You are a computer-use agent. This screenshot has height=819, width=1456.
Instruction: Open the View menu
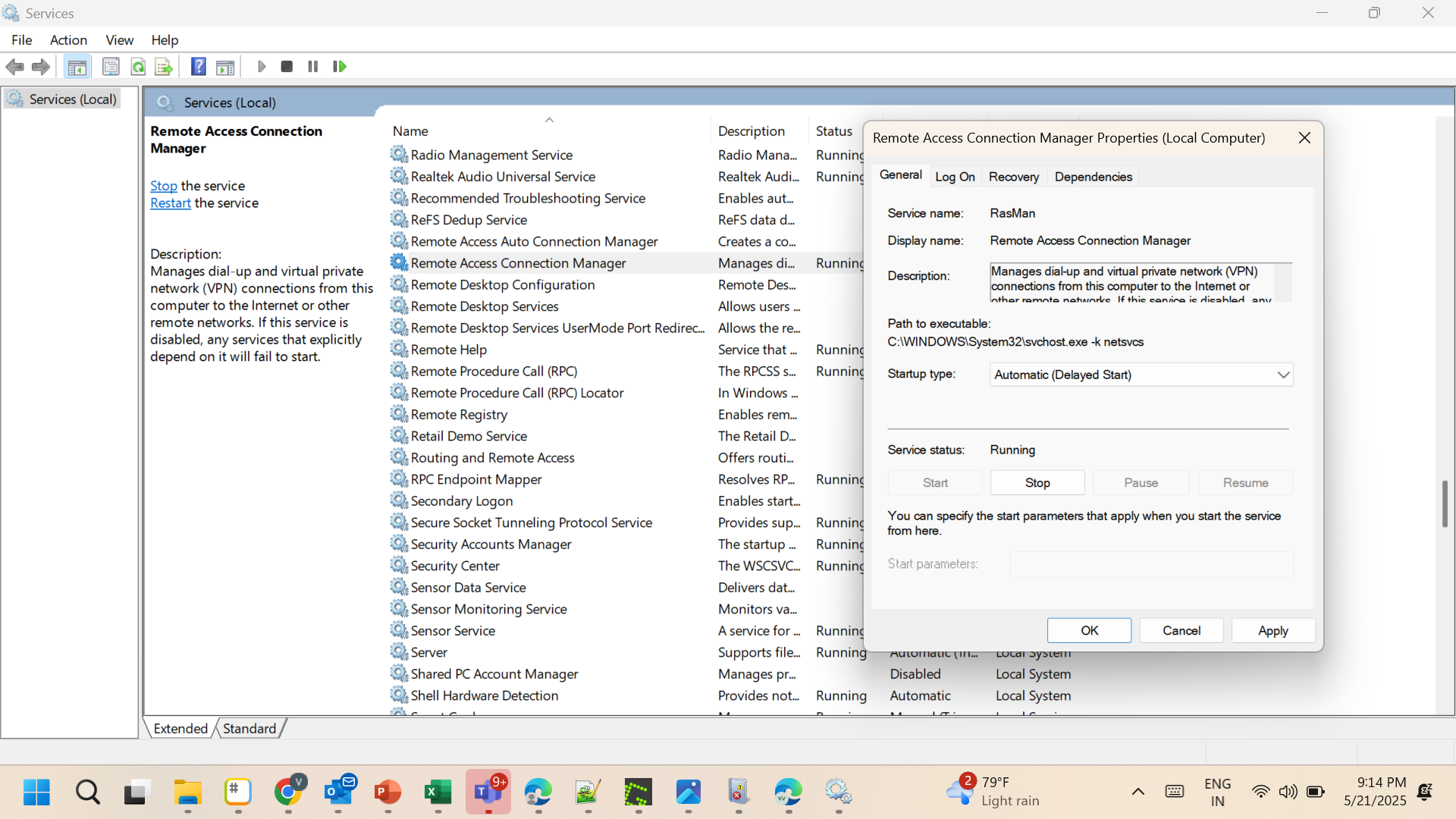pyautogui.click(x=119, y=40)
